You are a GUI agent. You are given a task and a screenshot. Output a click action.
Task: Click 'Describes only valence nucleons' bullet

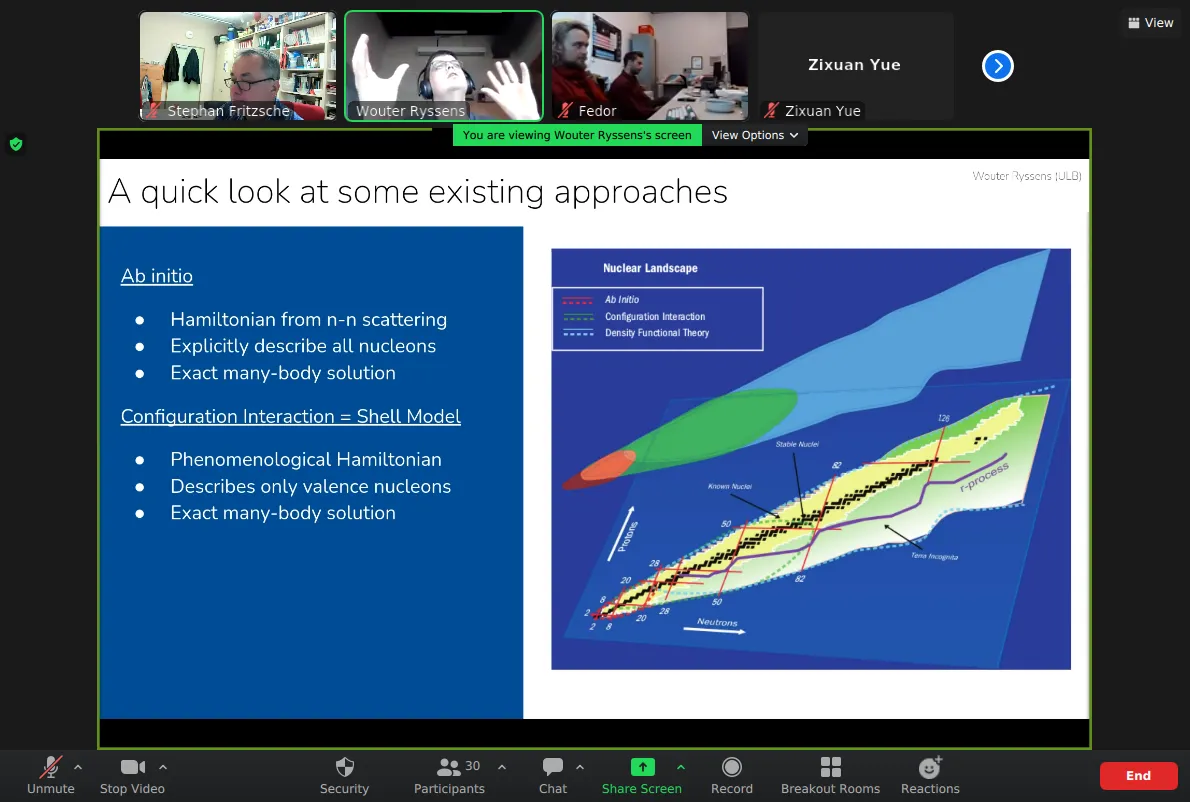(310, 486)
